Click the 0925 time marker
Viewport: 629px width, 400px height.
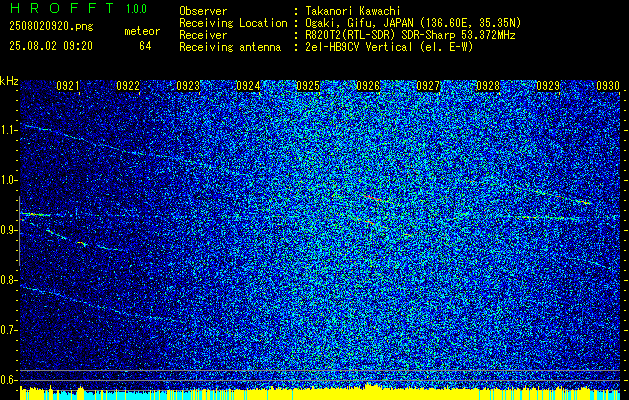point(308,86)
